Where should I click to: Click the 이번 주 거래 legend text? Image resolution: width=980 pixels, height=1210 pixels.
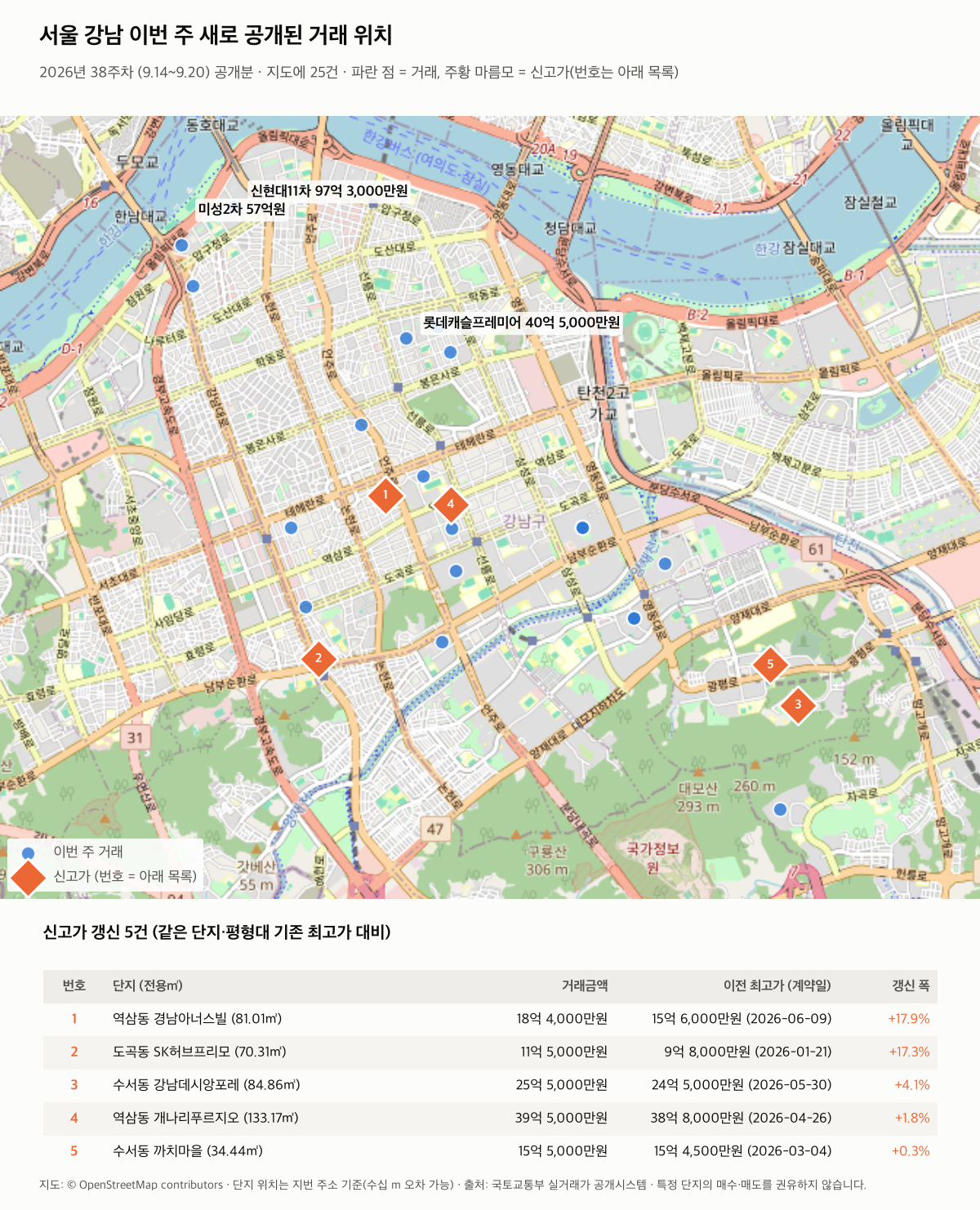tap(88, 852)
